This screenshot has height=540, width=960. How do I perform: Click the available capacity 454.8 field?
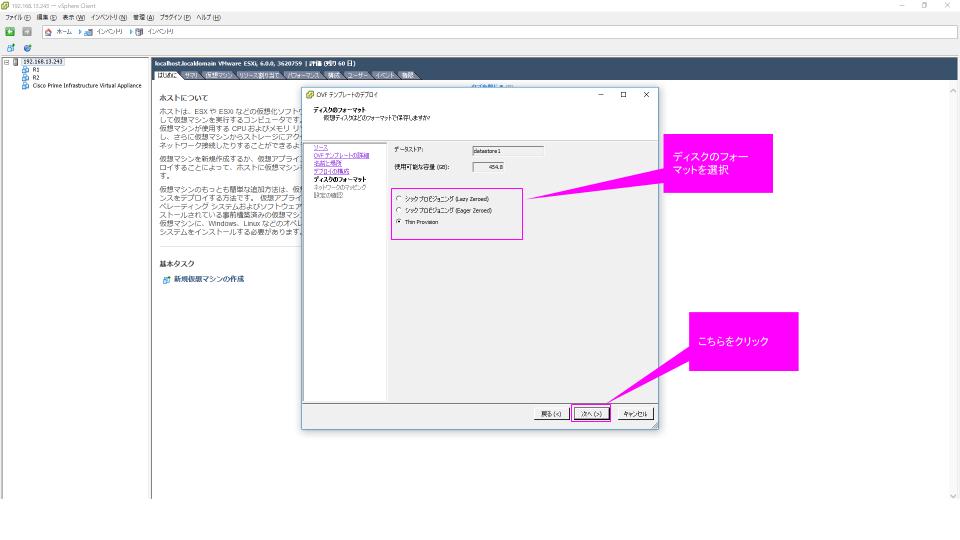(488, 167)
